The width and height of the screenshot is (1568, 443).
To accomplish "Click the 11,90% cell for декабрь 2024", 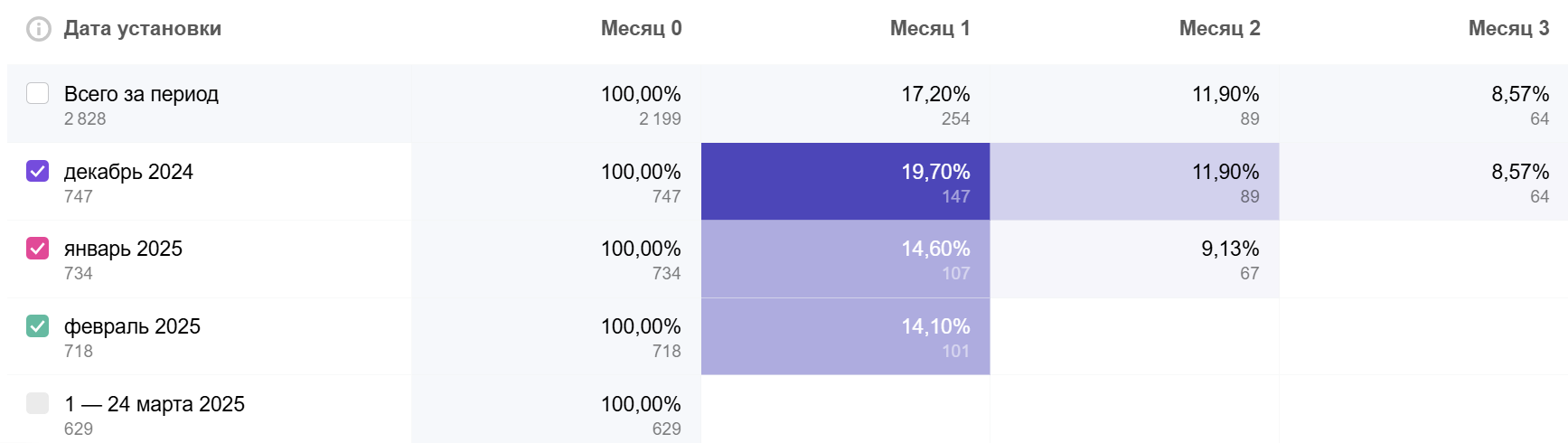I will click(1134, 182).
